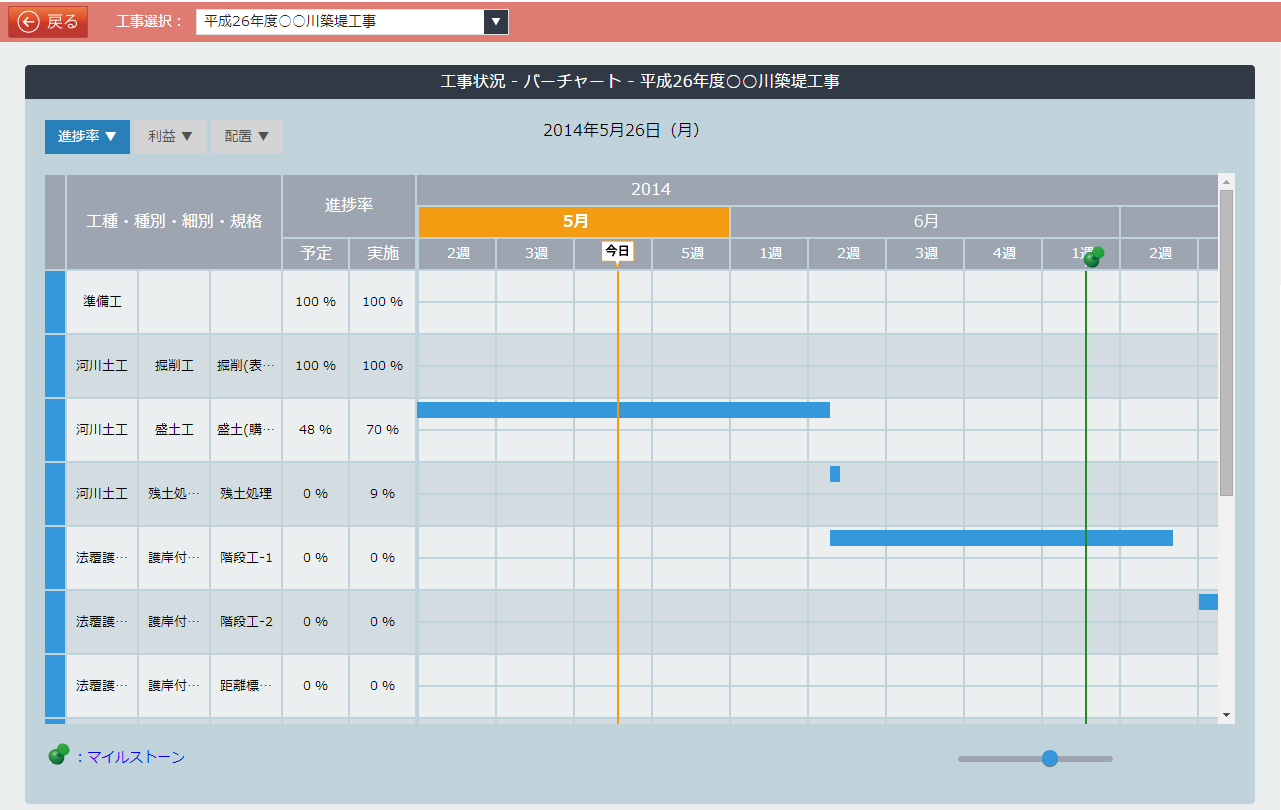The width and height of the screenshot is (1281, 810).
Task: Click the scrollbar down arrow
Action: tap(1227, 716)
